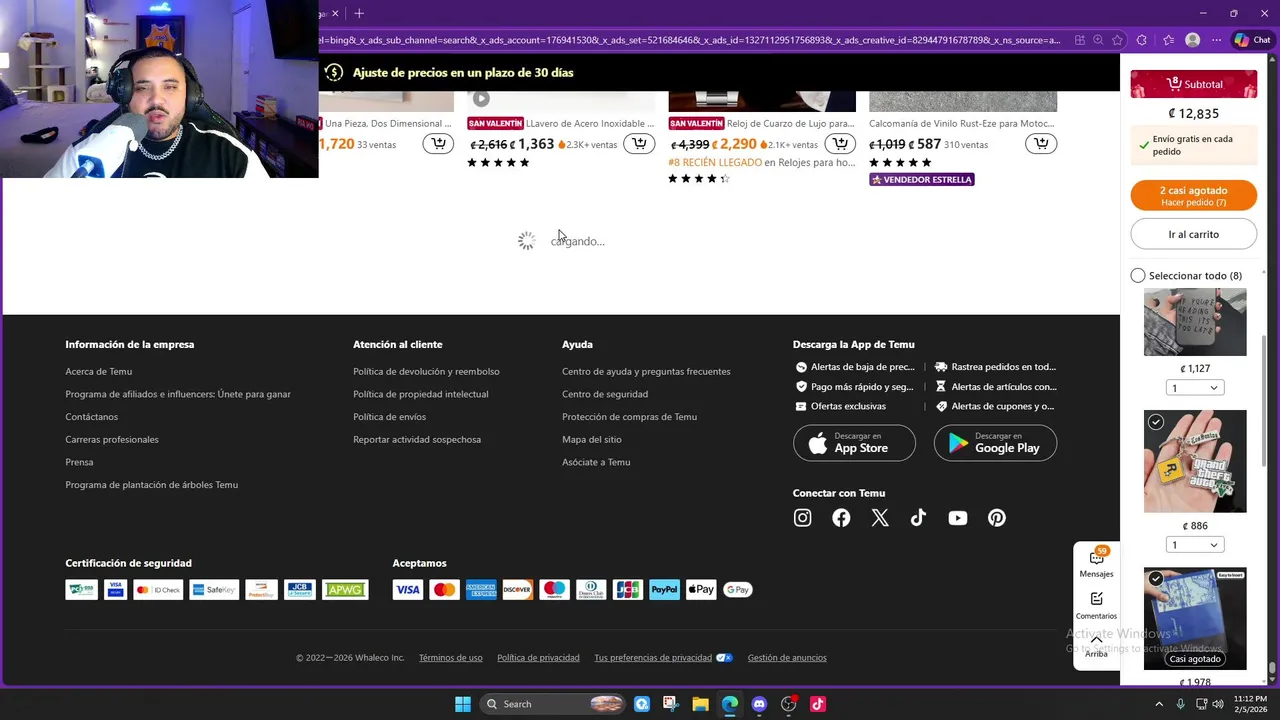Add the Reloj de Cuarzo watch to cart
This screenshot has height=720, width=1280.
841,144
